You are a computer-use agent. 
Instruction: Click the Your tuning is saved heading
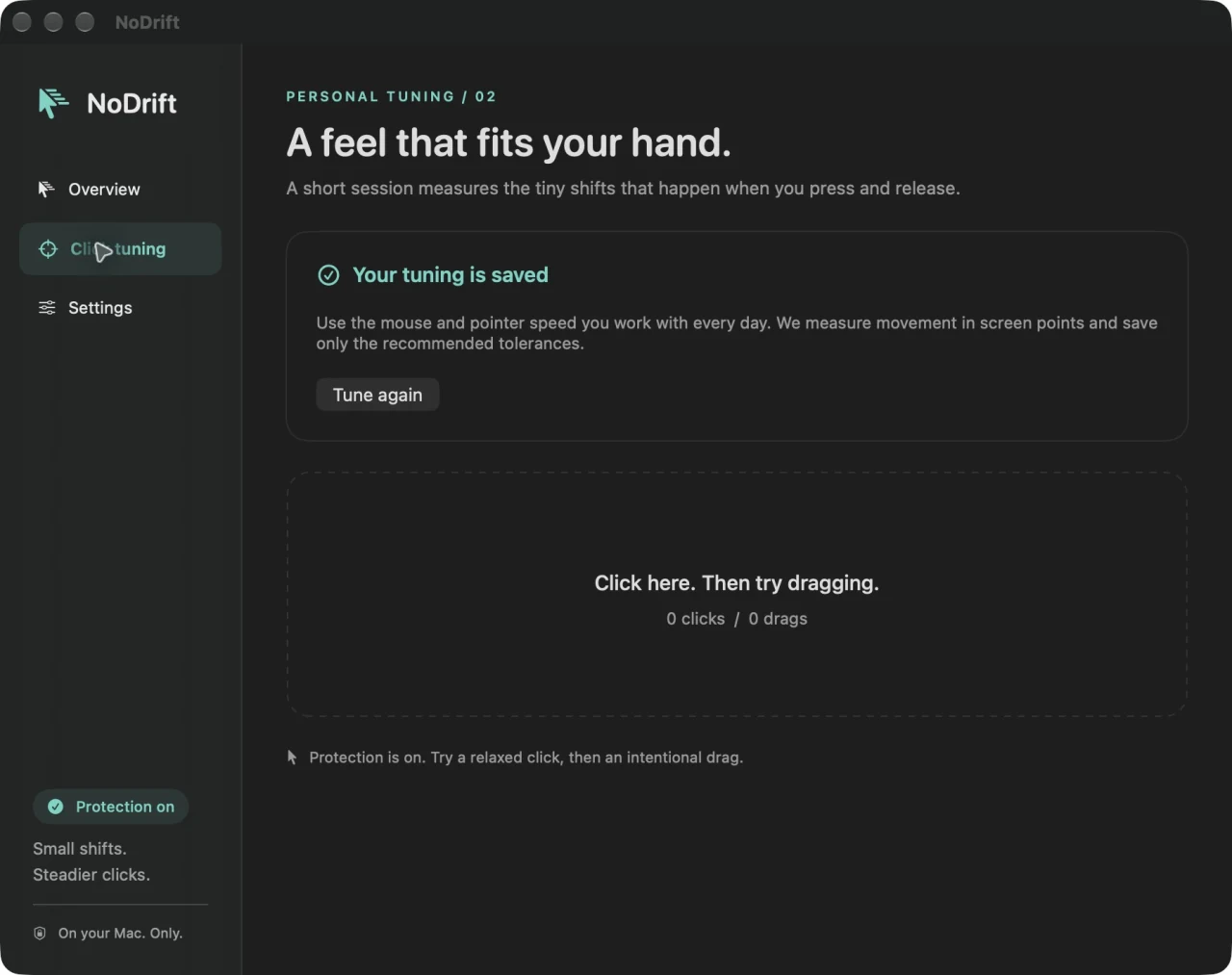450,275
